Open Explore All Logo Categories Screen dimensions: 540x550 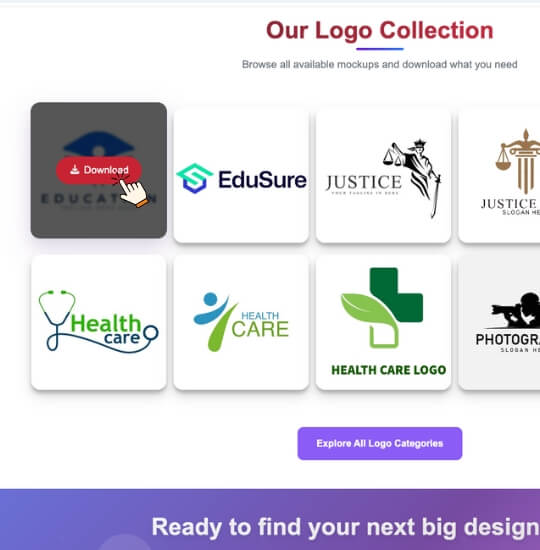(x=380, y=443)
